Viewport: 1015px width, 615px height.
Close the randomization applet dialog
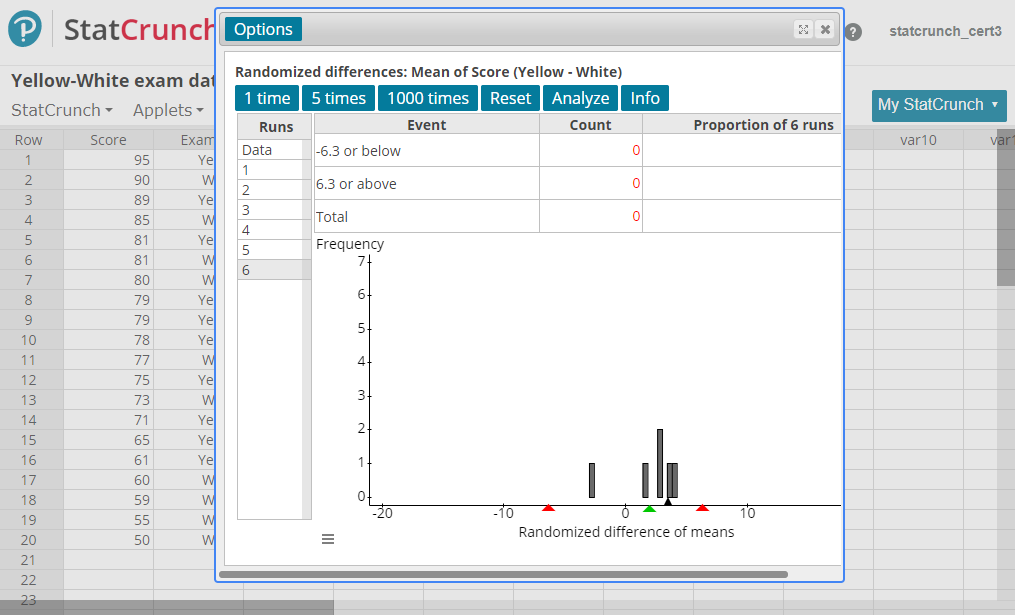click(825, 30)
